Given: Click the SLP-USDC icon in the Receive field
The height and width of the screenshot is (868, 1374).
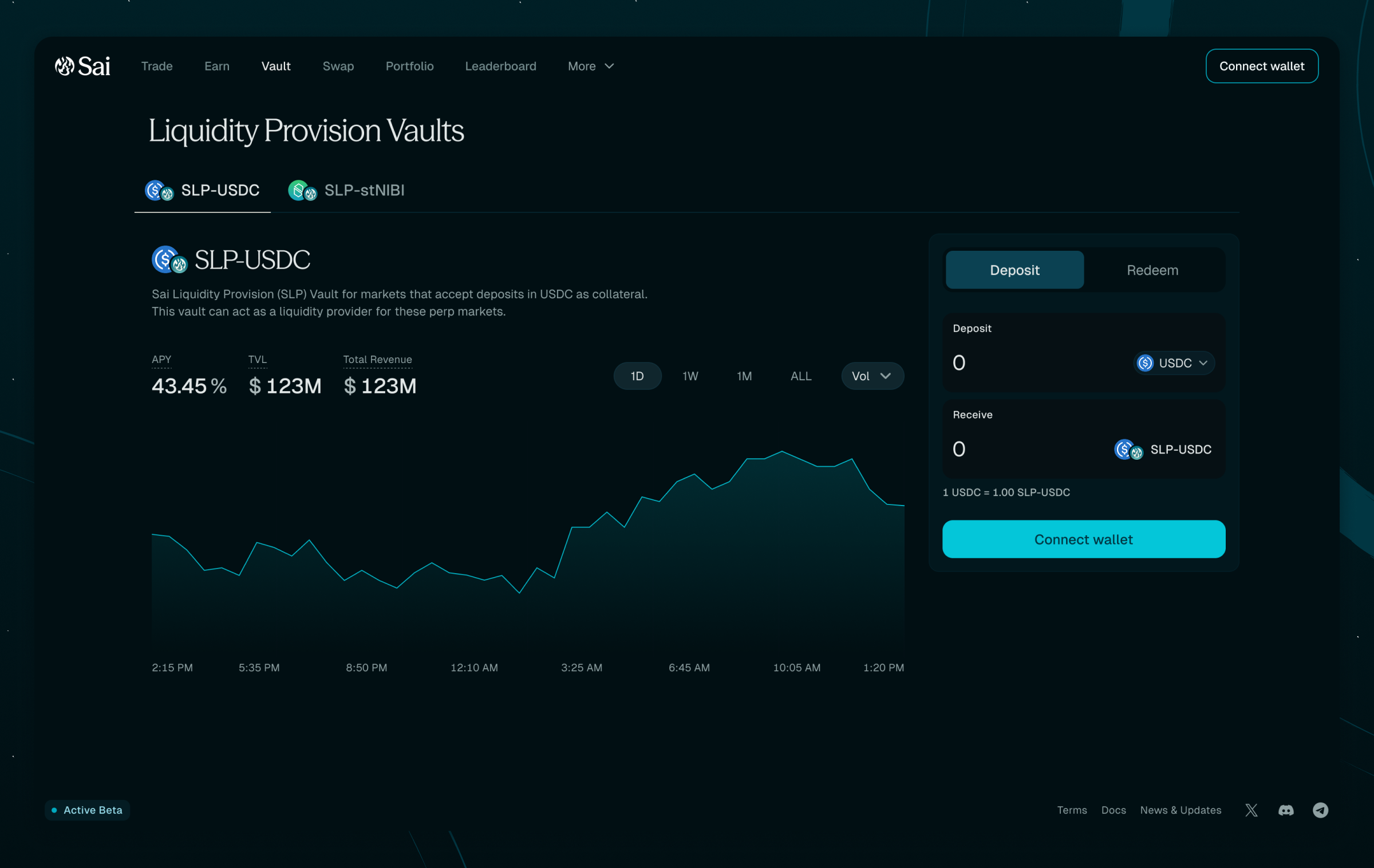Looking at the screenshot, I should (x=1128, y=449).
